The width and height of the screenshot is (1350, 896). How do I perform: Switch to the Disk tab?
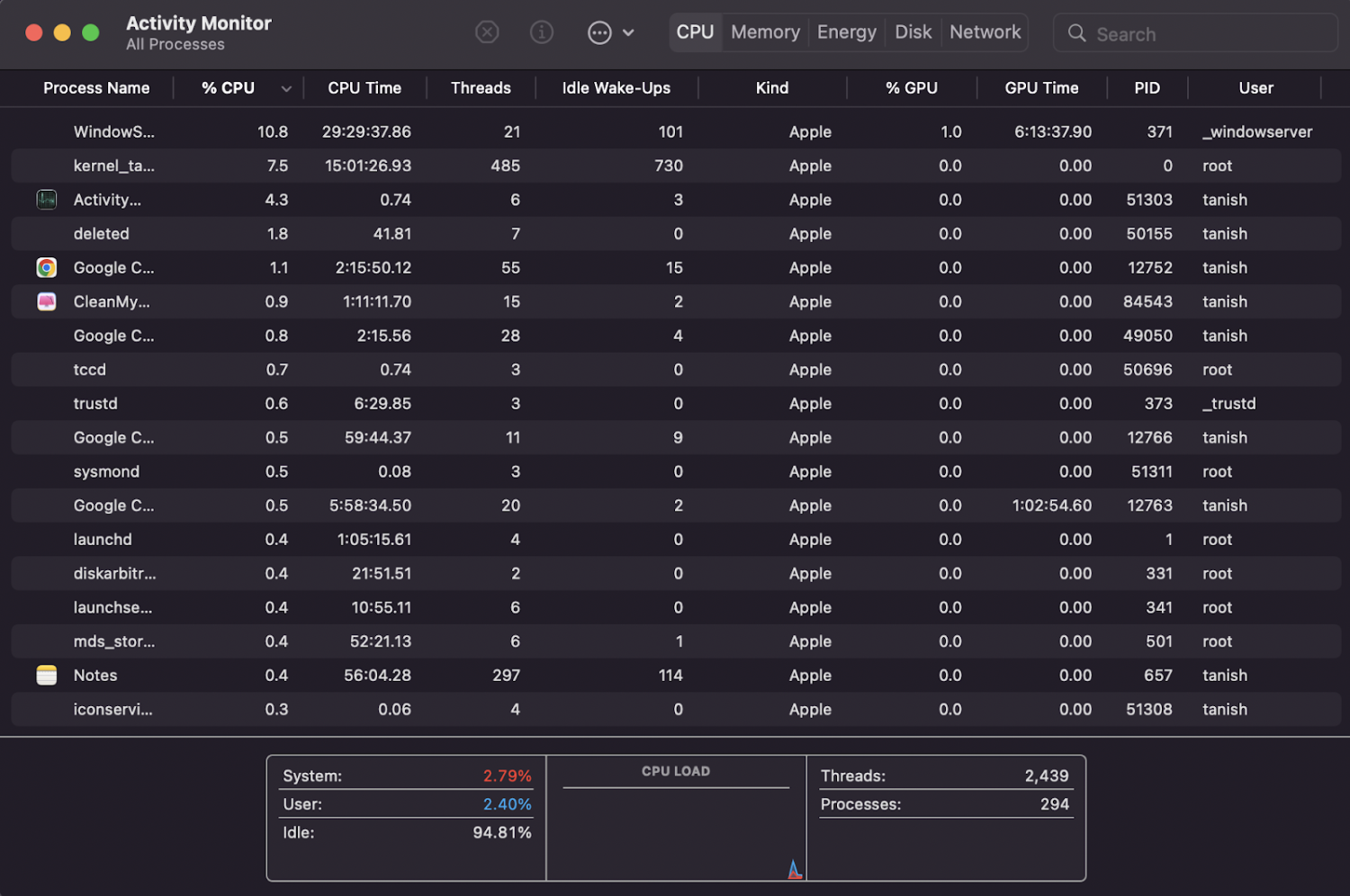913,32
